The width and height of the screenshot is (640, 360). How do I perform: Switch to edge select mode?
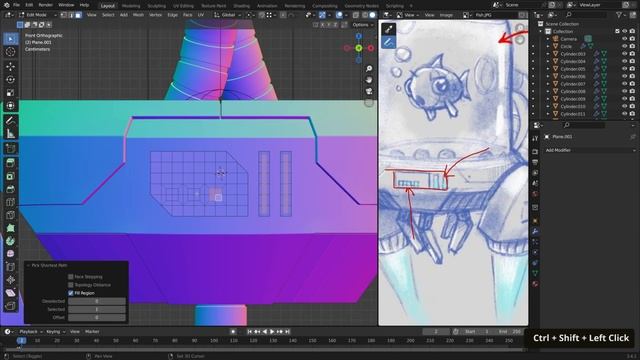(71, 15)
